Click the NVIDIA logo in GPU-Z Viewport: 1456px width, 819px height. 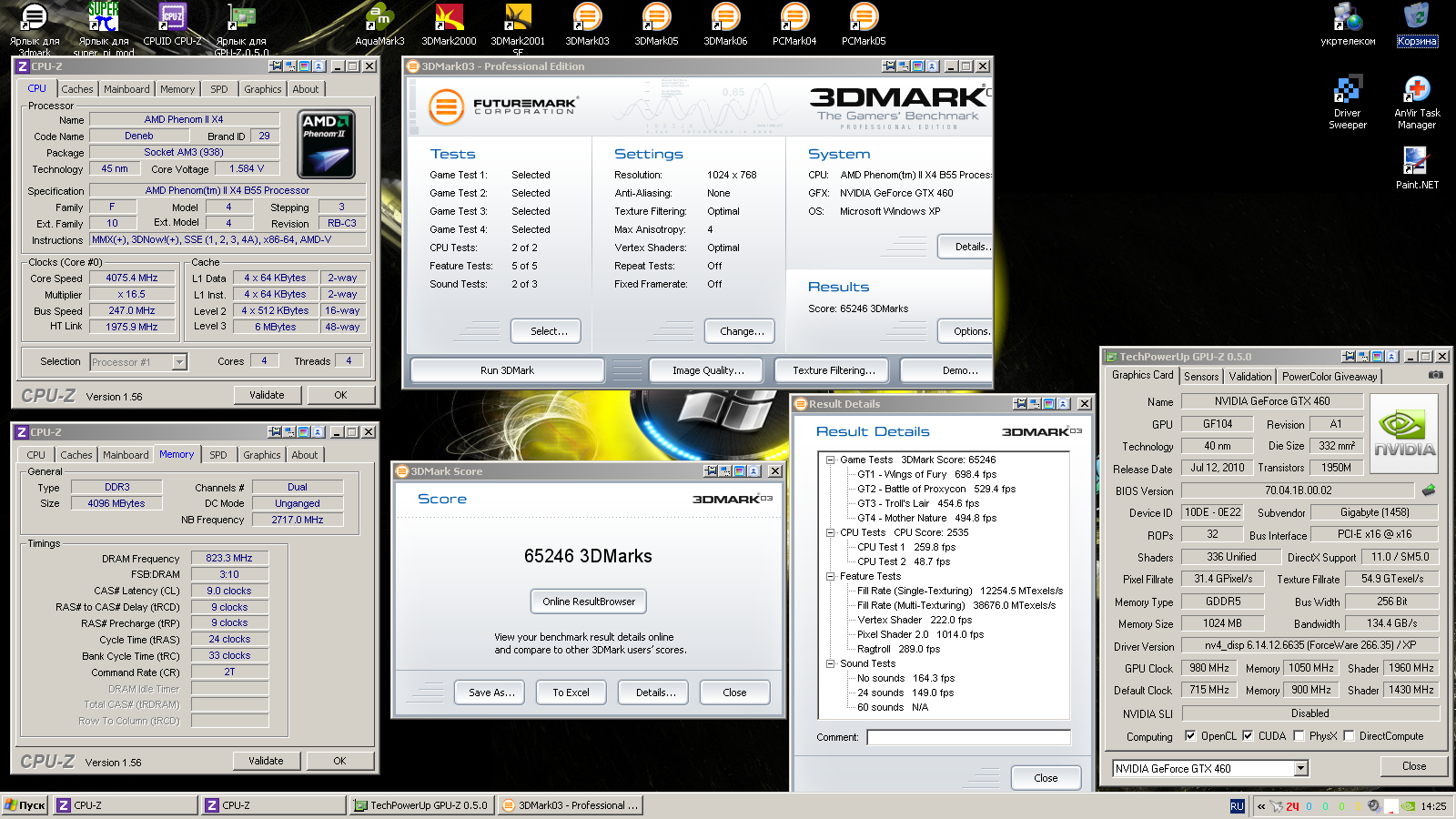point(1404,433)
